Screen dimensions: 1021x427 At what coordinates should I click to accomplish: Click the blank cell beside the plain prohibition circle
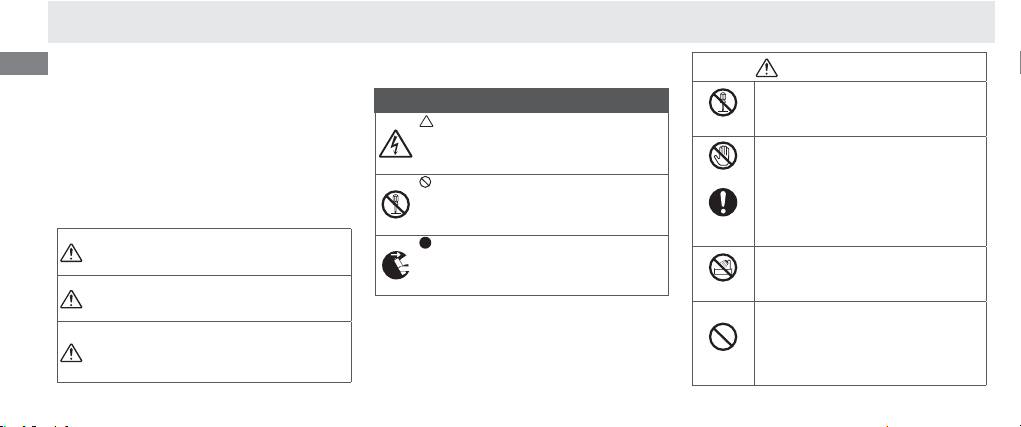click(x=868, y=343)
